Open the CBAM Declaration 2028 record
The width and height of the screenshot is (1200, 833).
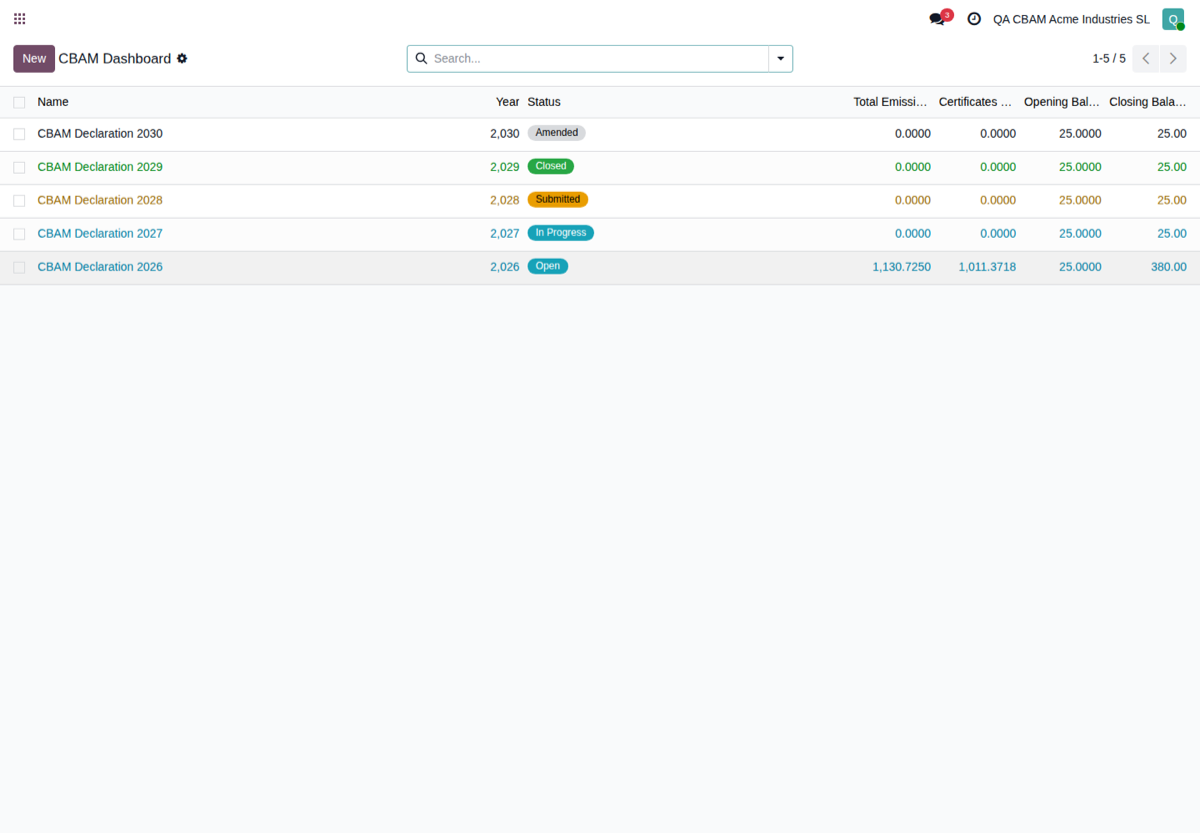pyautogui.click(x=100, y=200)
